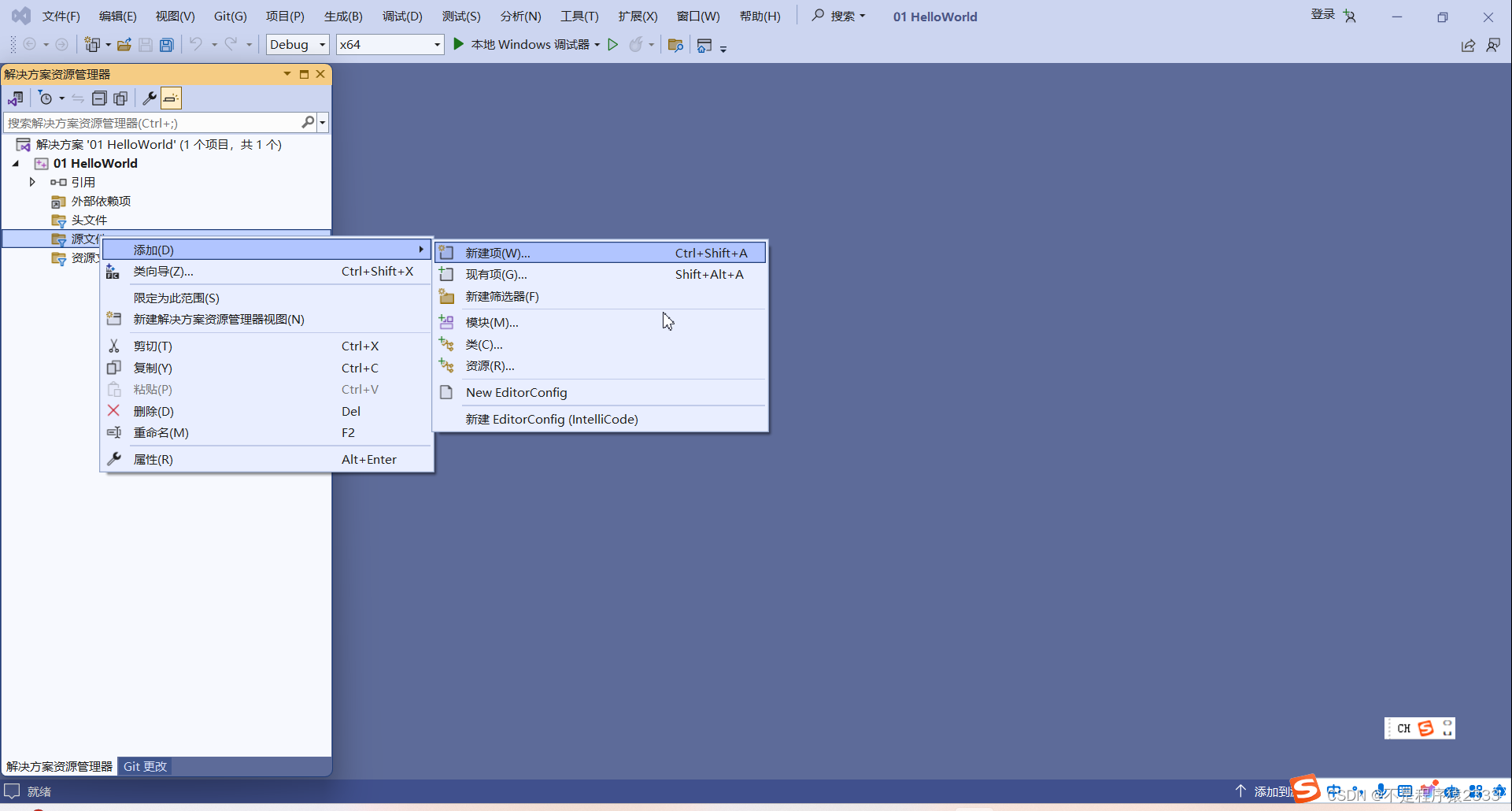Open the 文件(F) menu
The image size is (1512, 811).
[x=61, y=17]
